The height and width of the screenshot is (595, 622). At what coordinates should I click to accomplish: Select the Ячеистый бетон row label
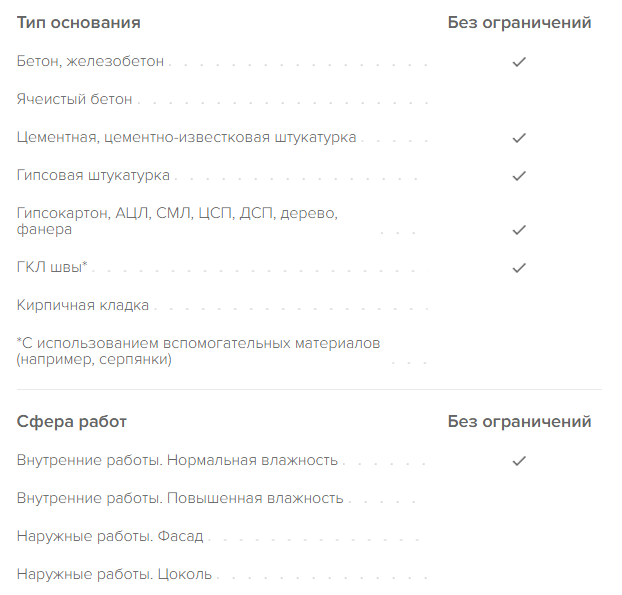tap(75, 100)
